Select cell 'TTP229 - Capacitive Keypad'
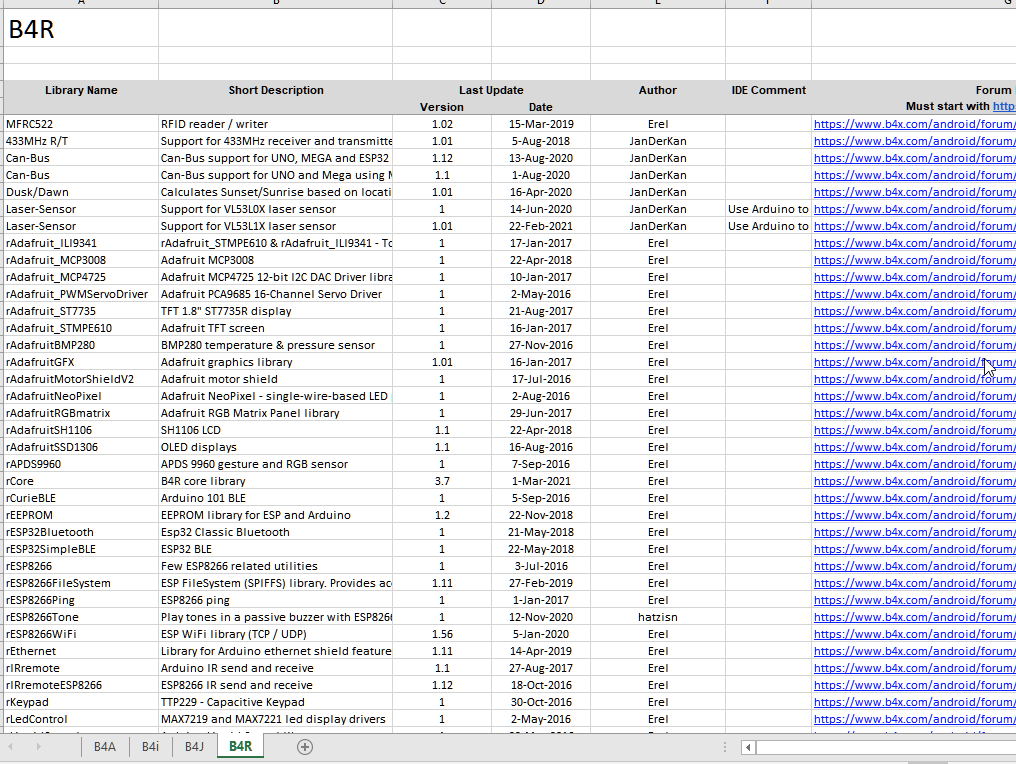 275,702
